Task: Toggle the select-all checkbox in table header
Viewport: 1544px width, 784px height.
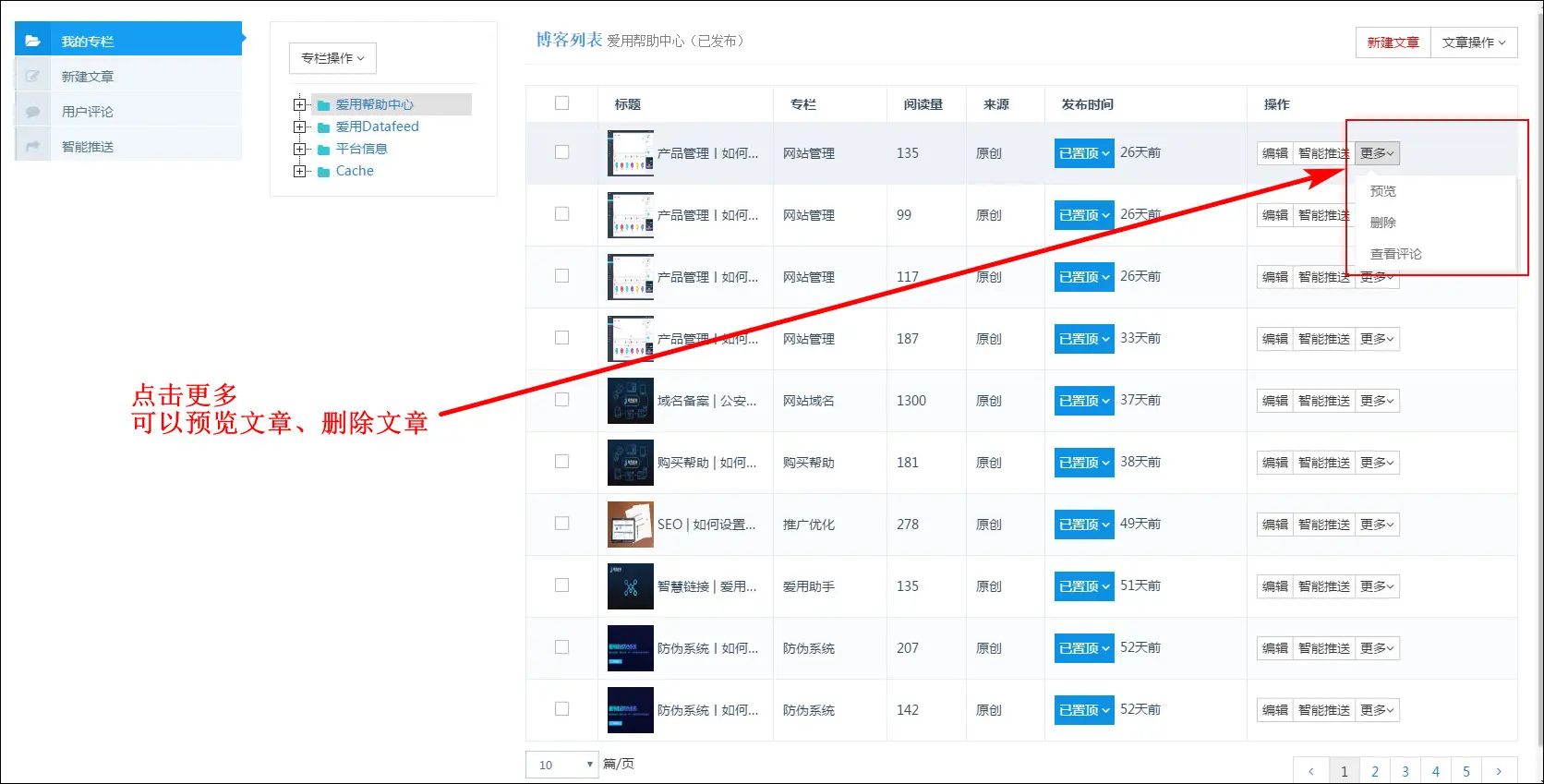Action: click(x=561, y=103)
